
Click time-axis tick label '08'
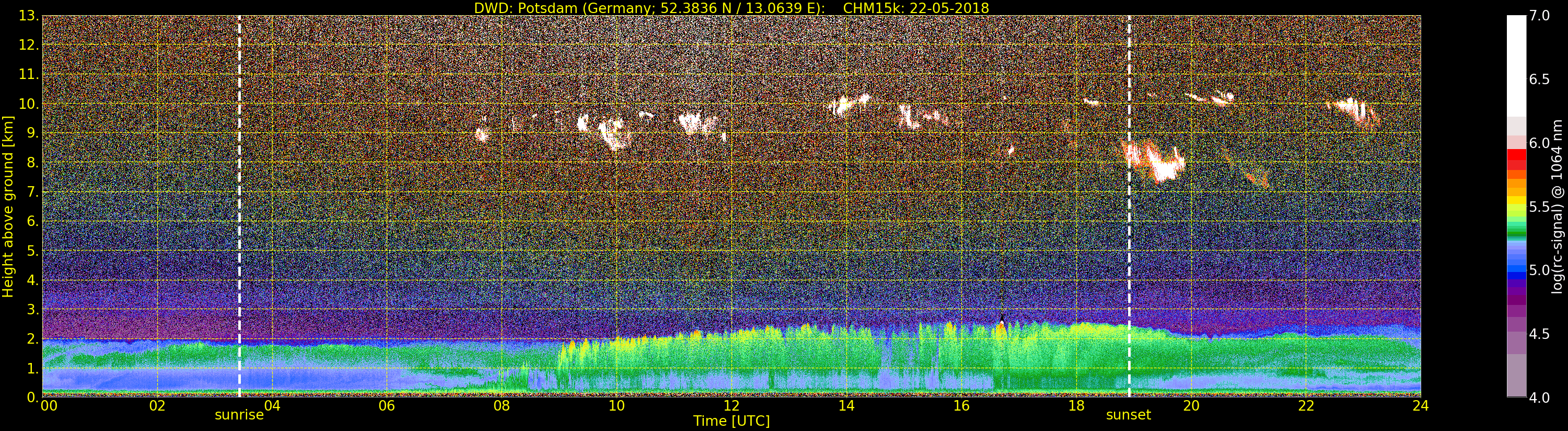[x=502, y=405]
